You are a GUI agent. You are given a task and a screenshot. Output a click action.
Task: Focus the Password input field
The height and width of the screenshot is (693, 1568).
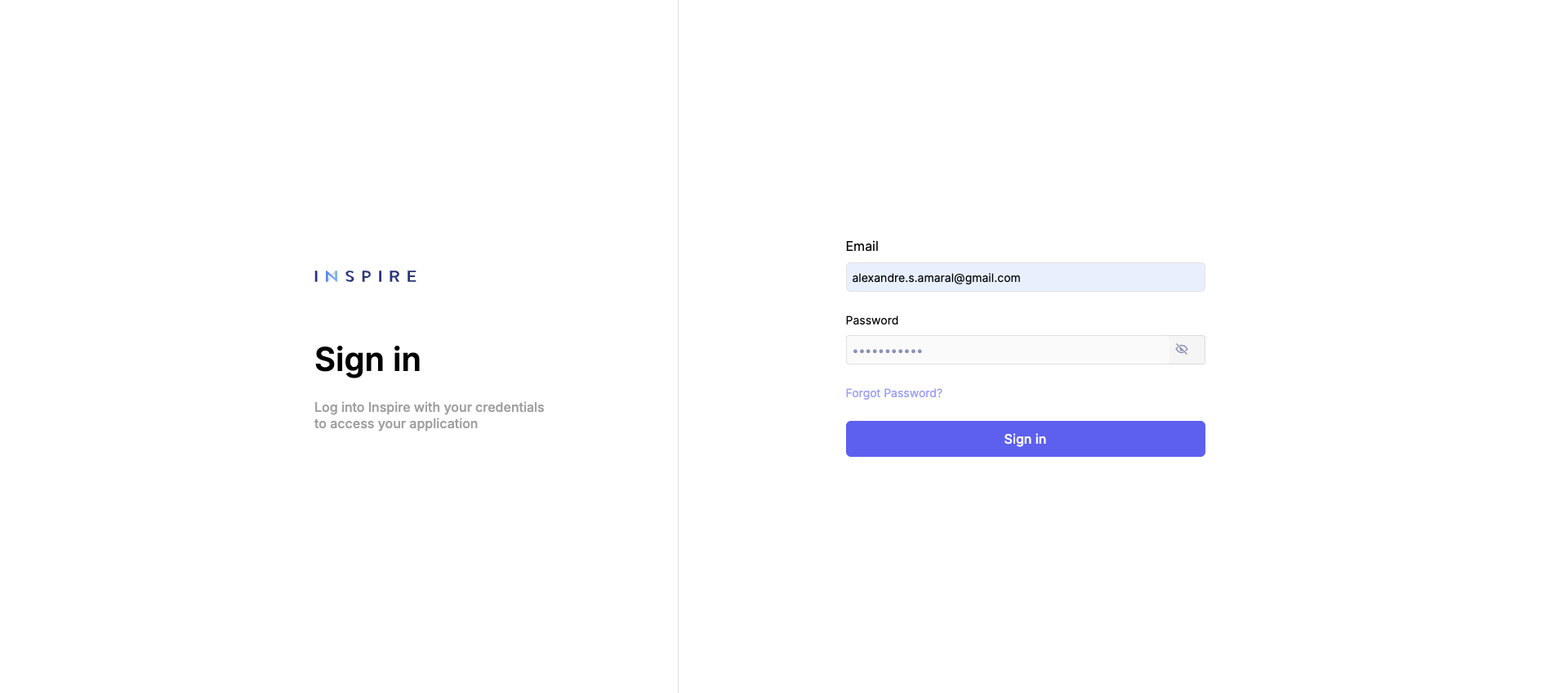[1008, 350]
